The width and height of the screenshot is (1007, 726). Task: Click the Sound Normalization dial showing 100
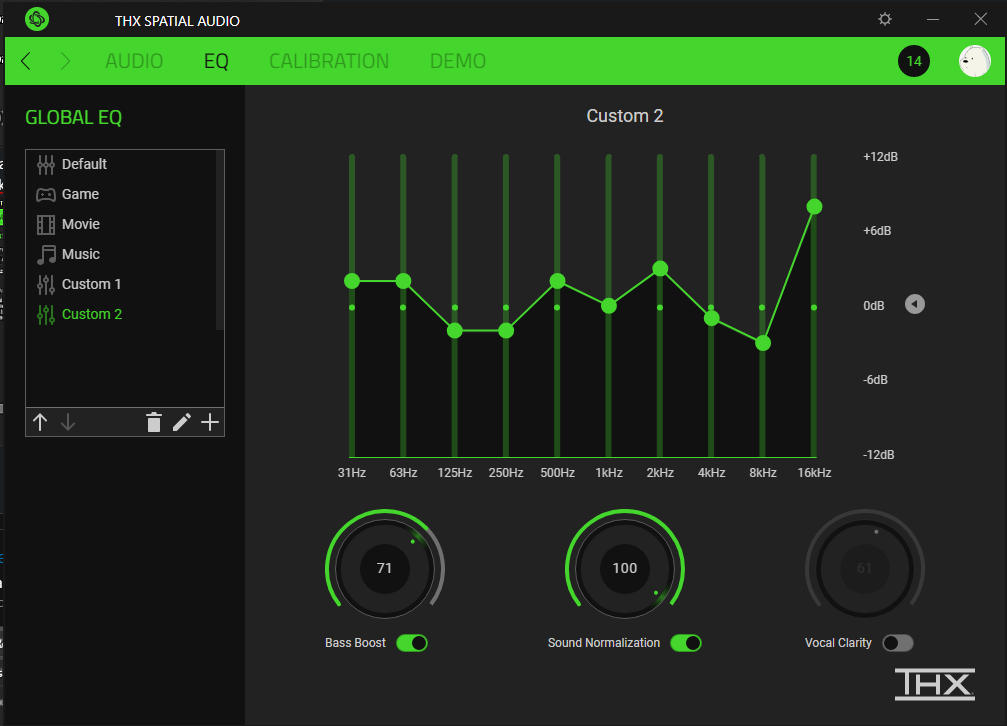click(625, 568)
